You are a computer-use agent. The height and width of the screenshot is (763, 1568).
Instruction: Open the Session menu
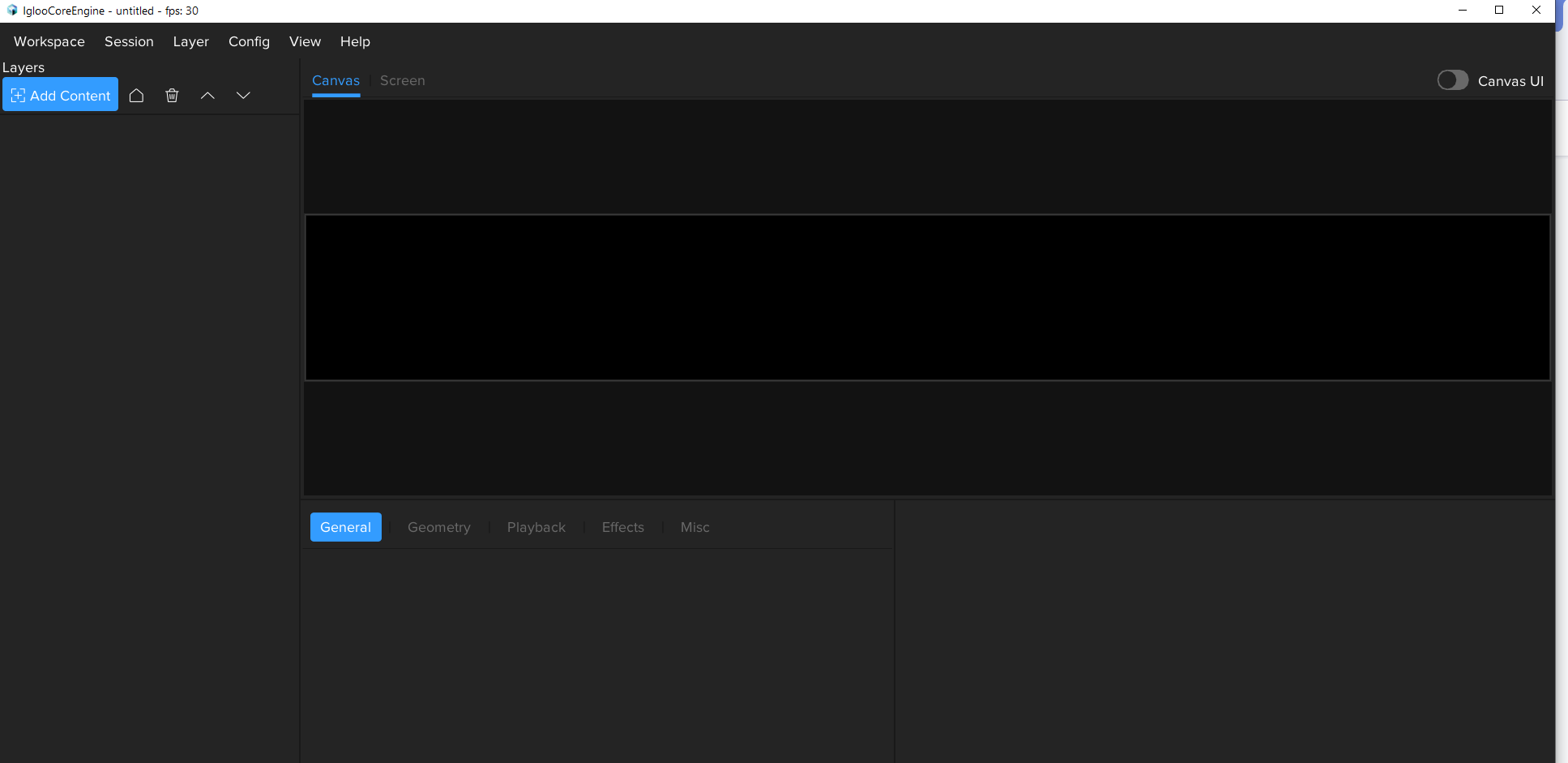coord(129,41)
